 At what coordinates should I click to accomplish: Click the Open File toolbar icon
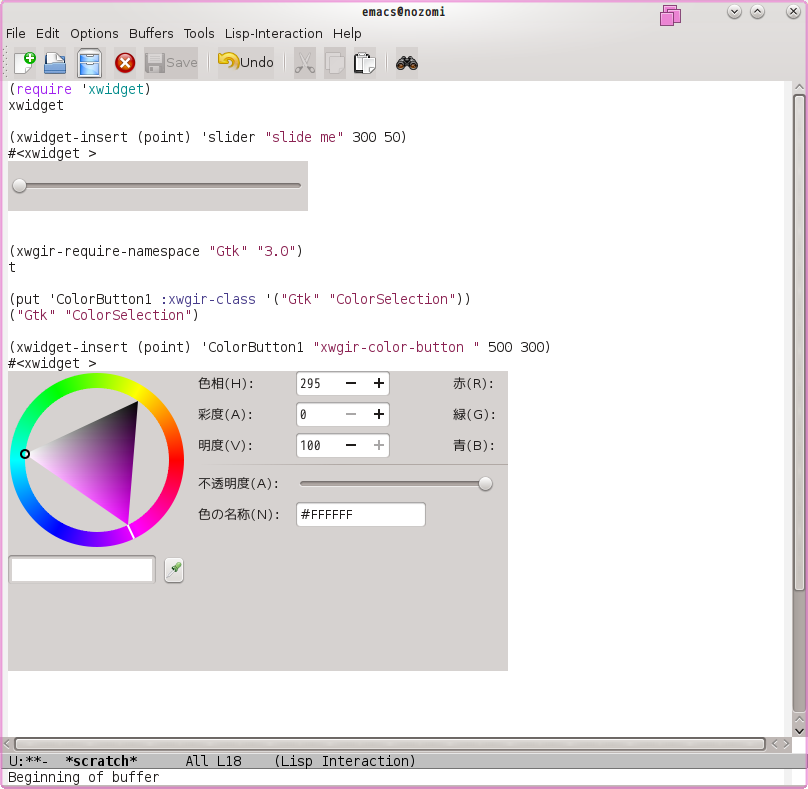tap(55, 63)
